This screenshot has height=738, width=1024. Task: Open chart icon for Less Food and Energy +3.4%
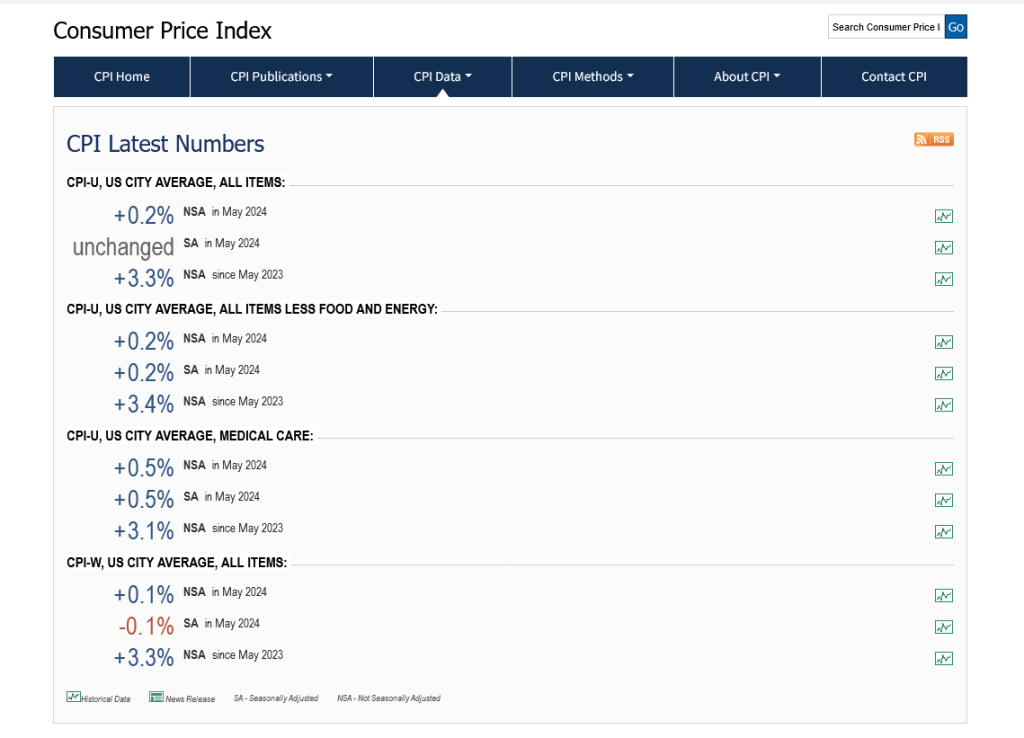(943, 405)
